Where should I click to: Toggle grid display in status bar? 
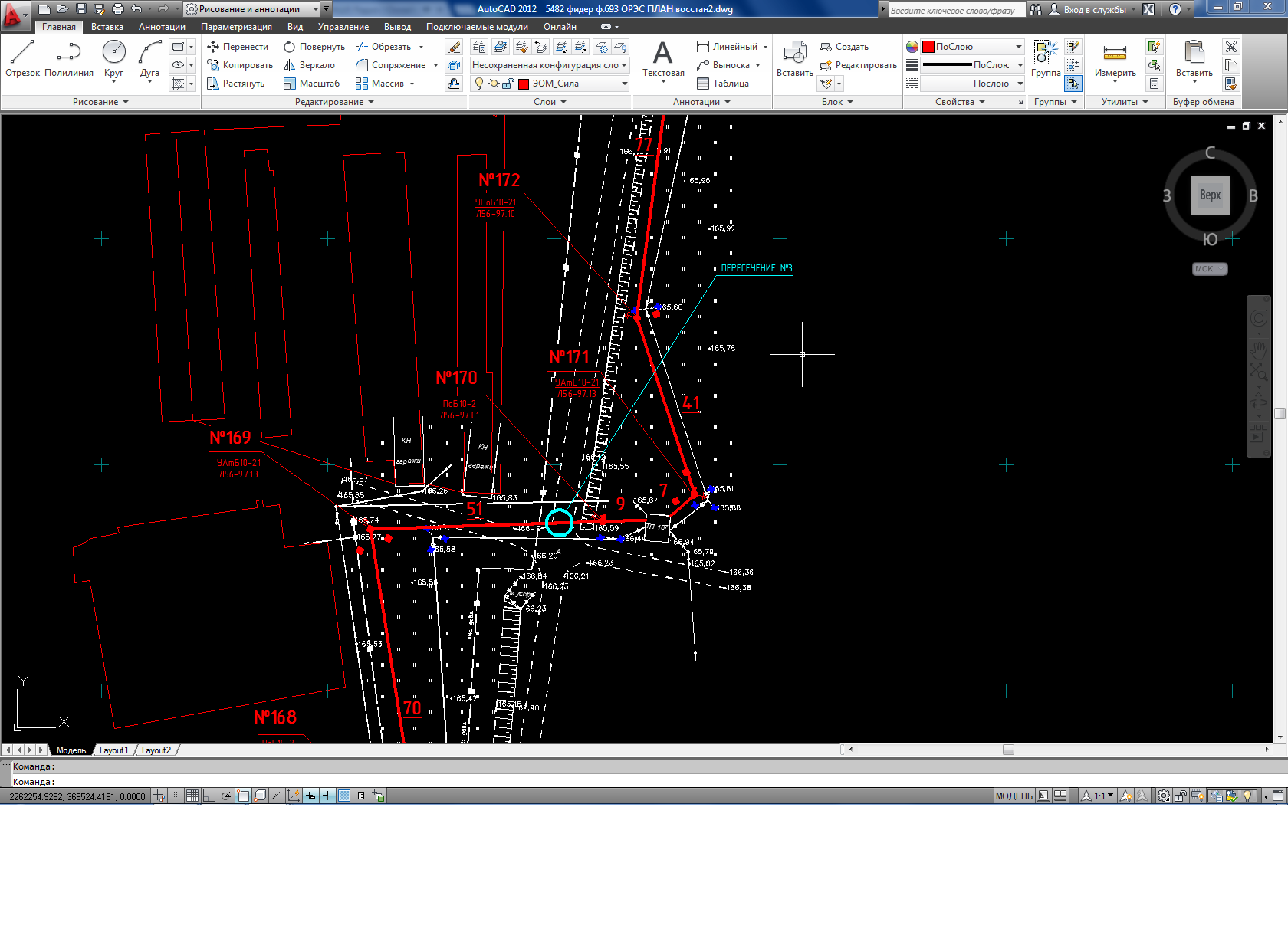coord(192,796)
